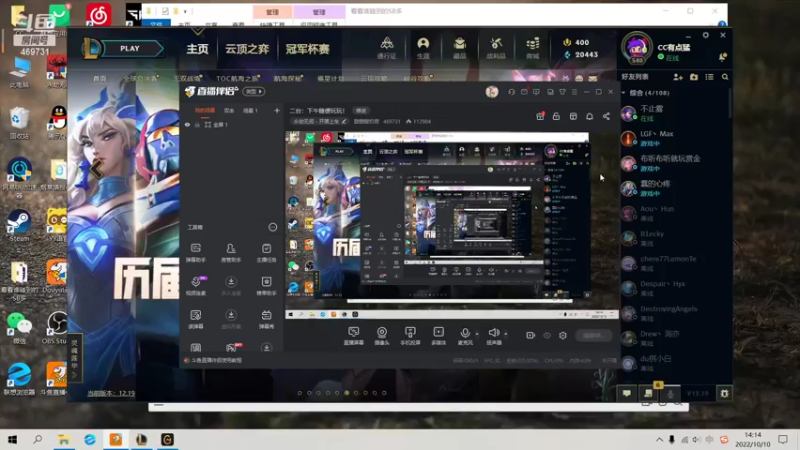This screenshot has width=800, height=450.
Task: Select the highlighted banner carousel dot
Action: pyautogui.click(x=347, y=393)
